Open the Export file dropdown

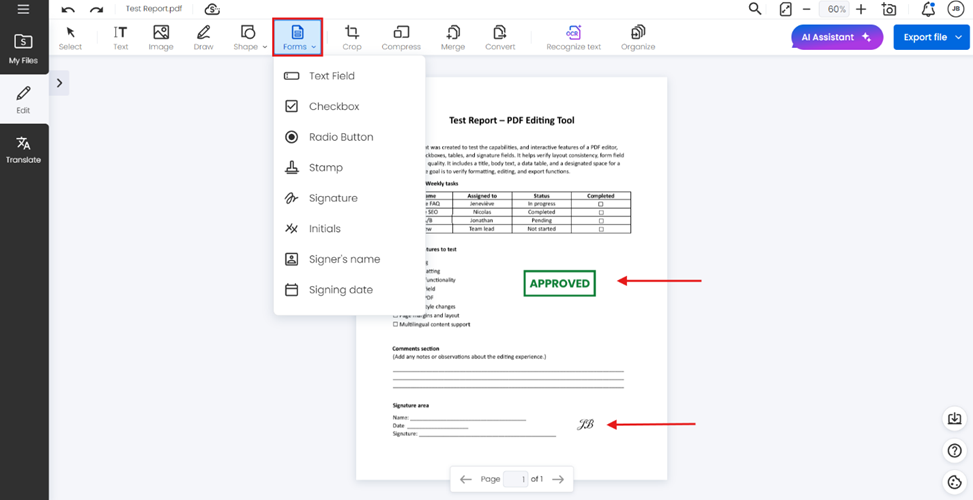[x=931, y=37]
